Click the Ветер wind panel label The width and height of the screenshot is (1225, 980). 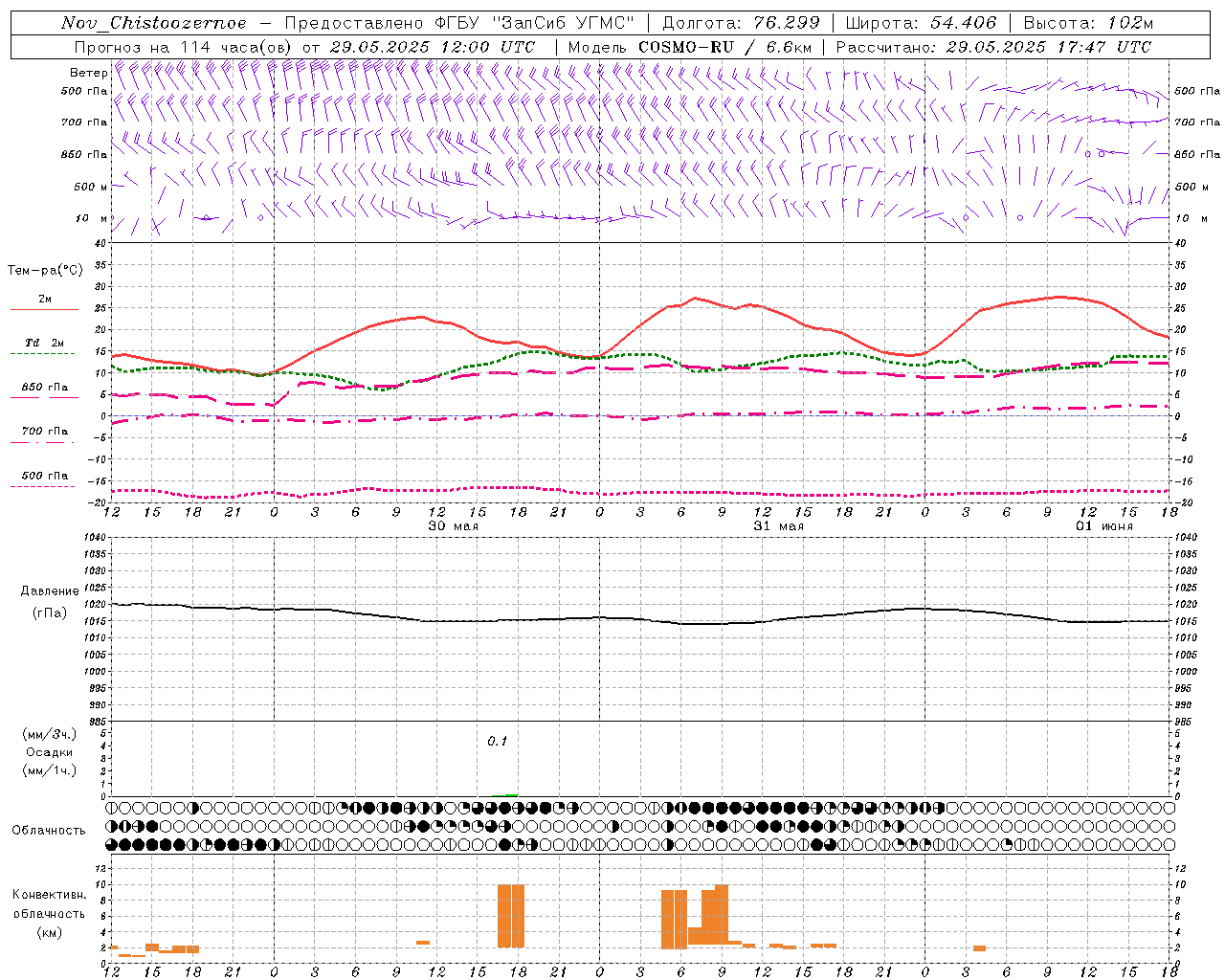point(88,73)
